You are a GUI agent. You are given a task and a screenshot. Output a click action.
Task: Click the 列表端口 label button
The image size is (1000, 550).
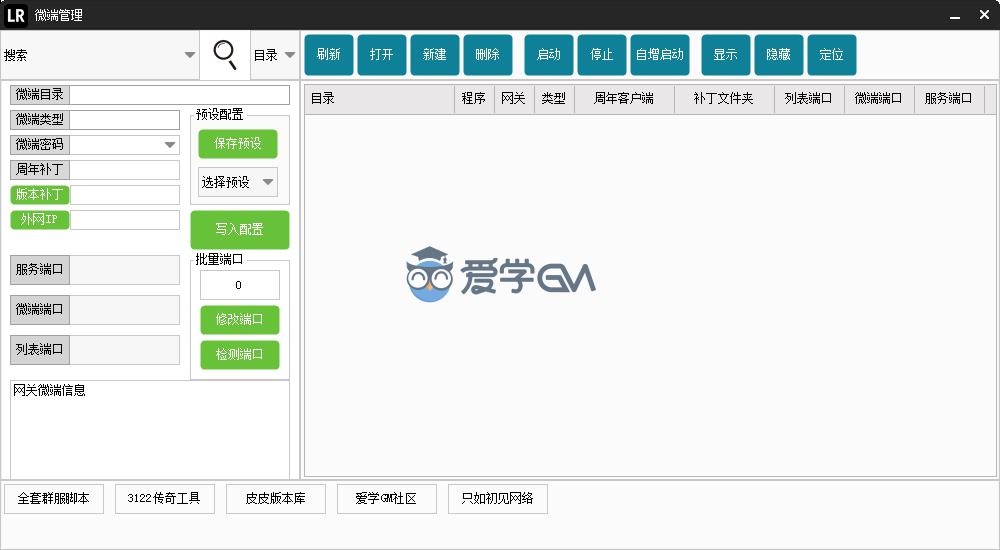[40, 350]
